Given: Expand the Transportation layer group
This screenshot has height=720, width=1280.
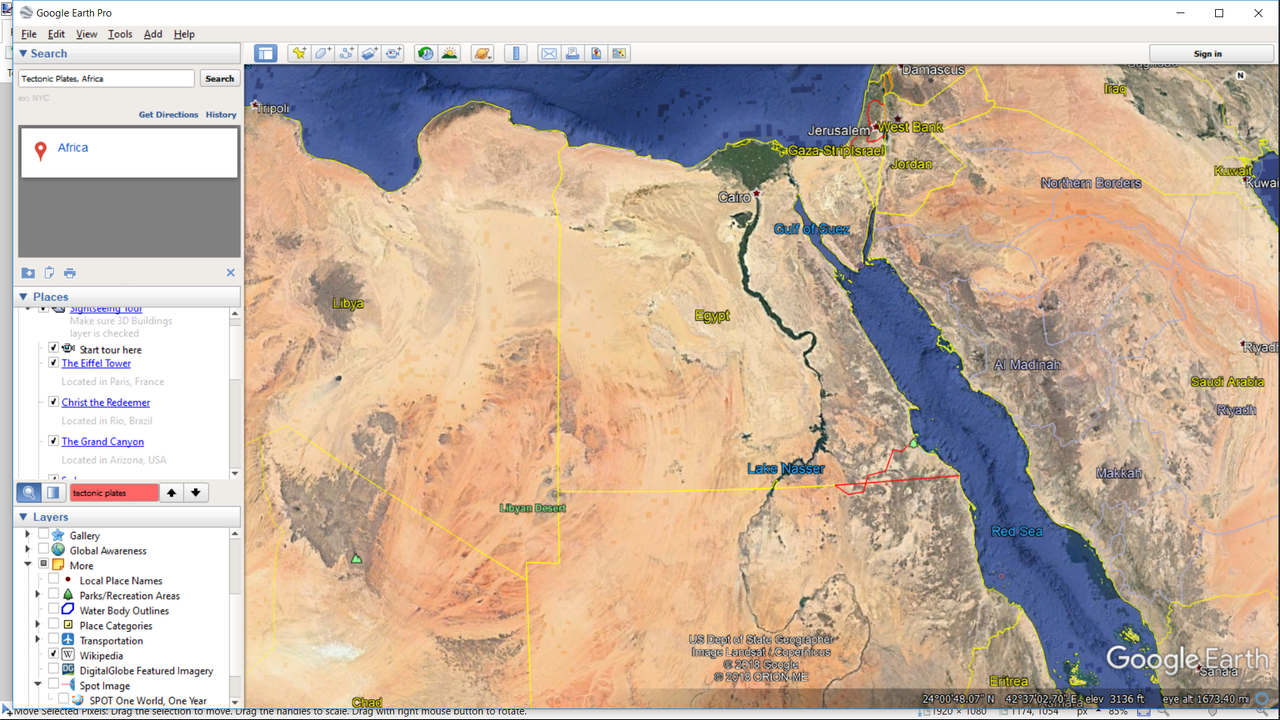Looking at the screenshot, I should coord(38,640).
